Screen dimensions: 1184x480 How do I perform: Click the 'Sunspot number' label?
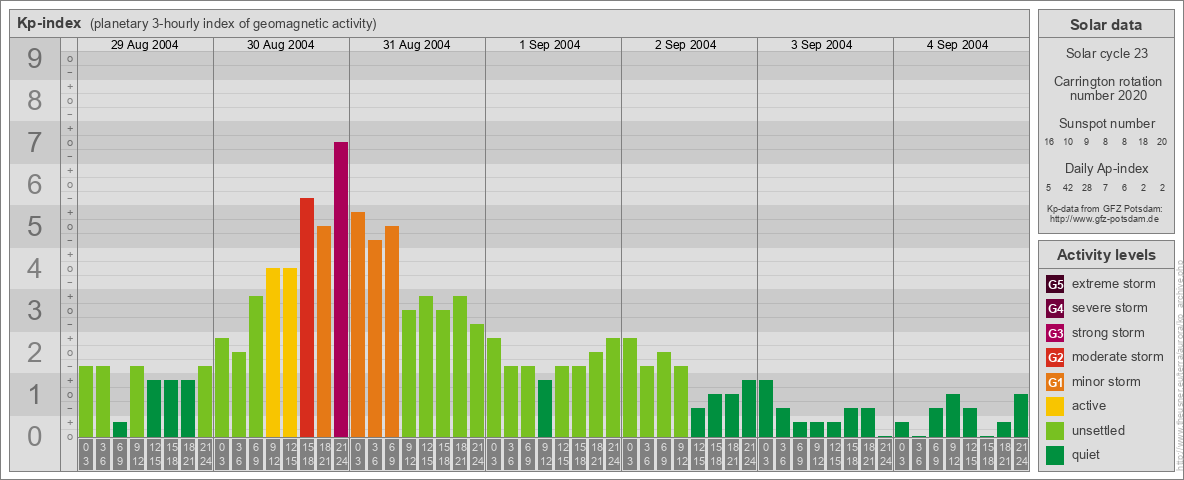point(1107,124)
